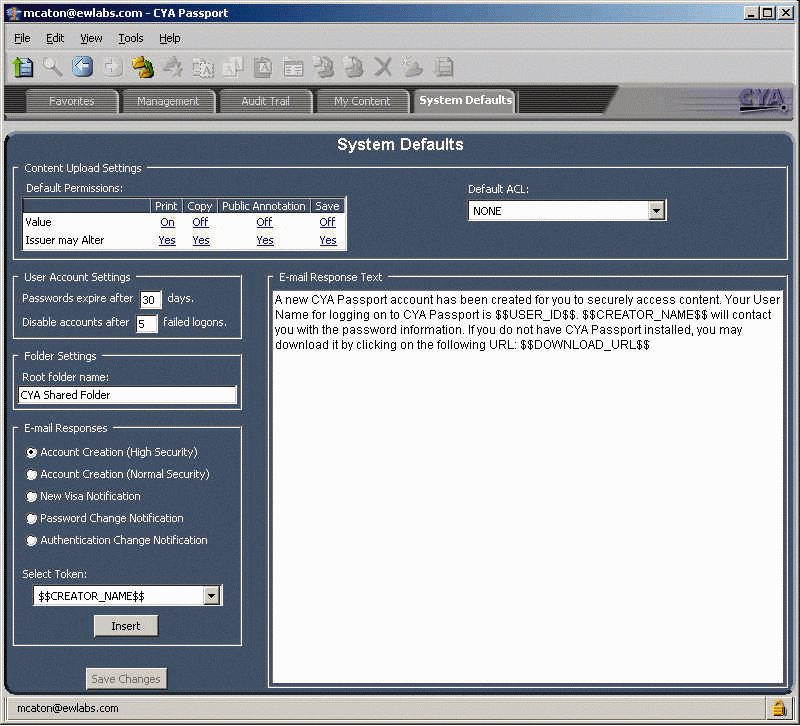The image size is (800, 726).
Task: Select Authentication Change Notification radio
Action: pos(32,540)
